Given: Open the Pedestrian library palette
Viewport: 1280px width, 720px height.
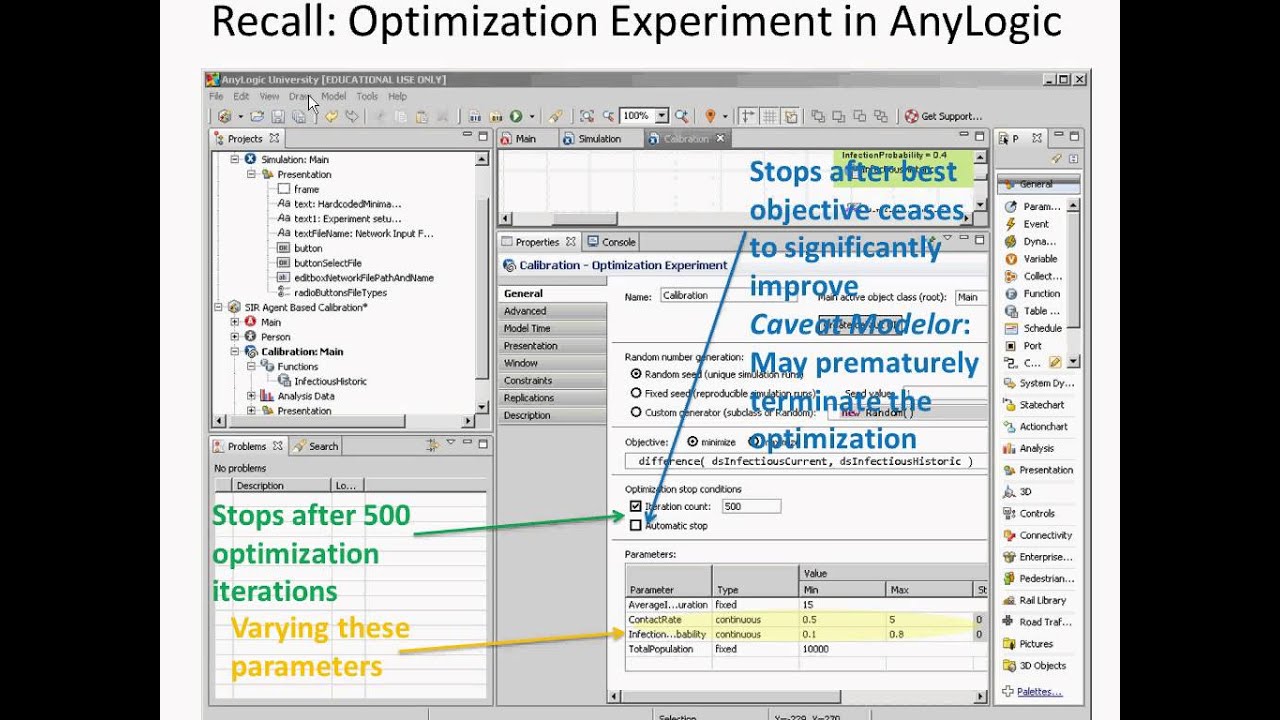Looking at the screenshot, I should coord(1037,579).
